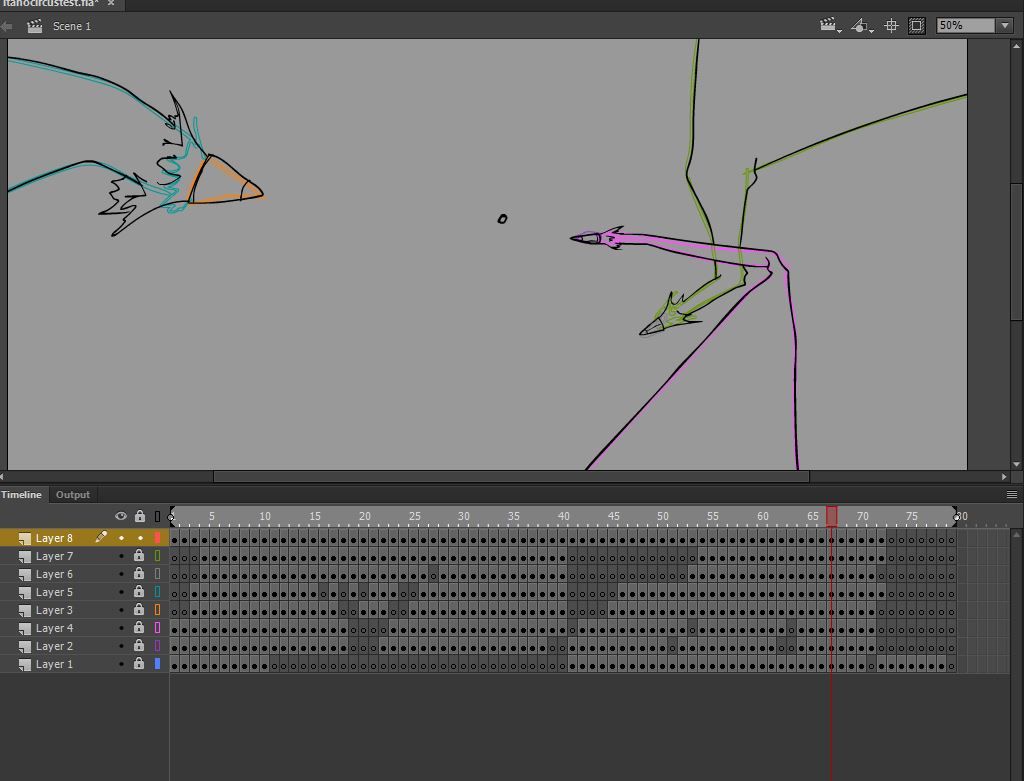Expand the 50% zoom level dropdown
The width and height of the screenshot is (1024, 781).
(1005, 25)
